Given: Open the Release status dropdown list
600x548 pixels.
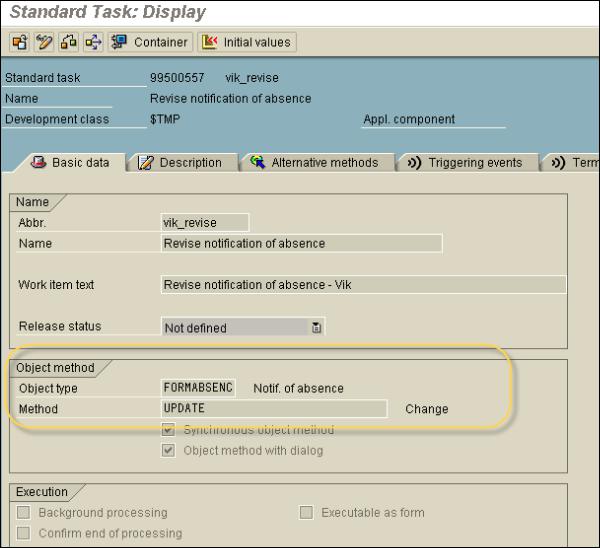Looking at the screenshot, I should (x=316, y=327).
